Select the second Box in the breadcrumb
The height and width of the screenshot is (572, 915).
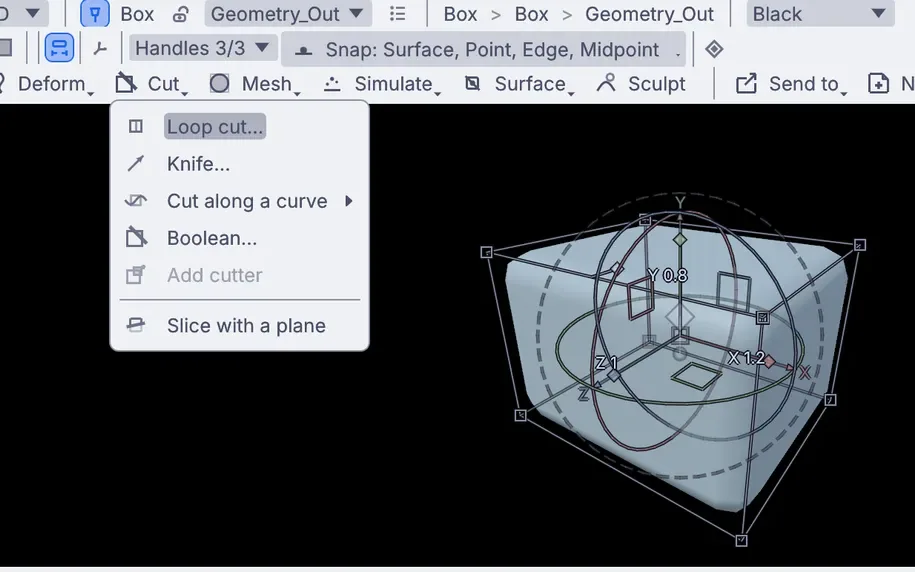click(531, 14)
